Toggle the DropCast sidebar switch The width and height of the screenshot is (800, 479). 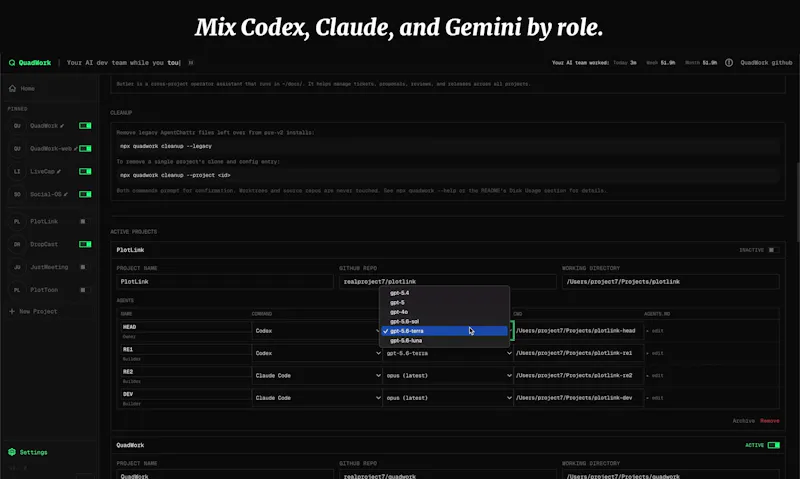[x=85, y=244]
